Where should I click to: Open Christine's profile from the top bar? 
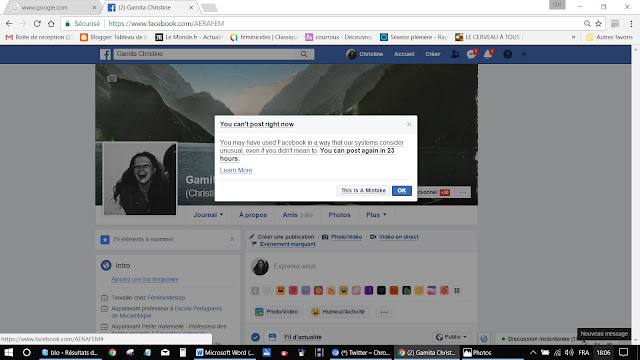coord(364,54)
